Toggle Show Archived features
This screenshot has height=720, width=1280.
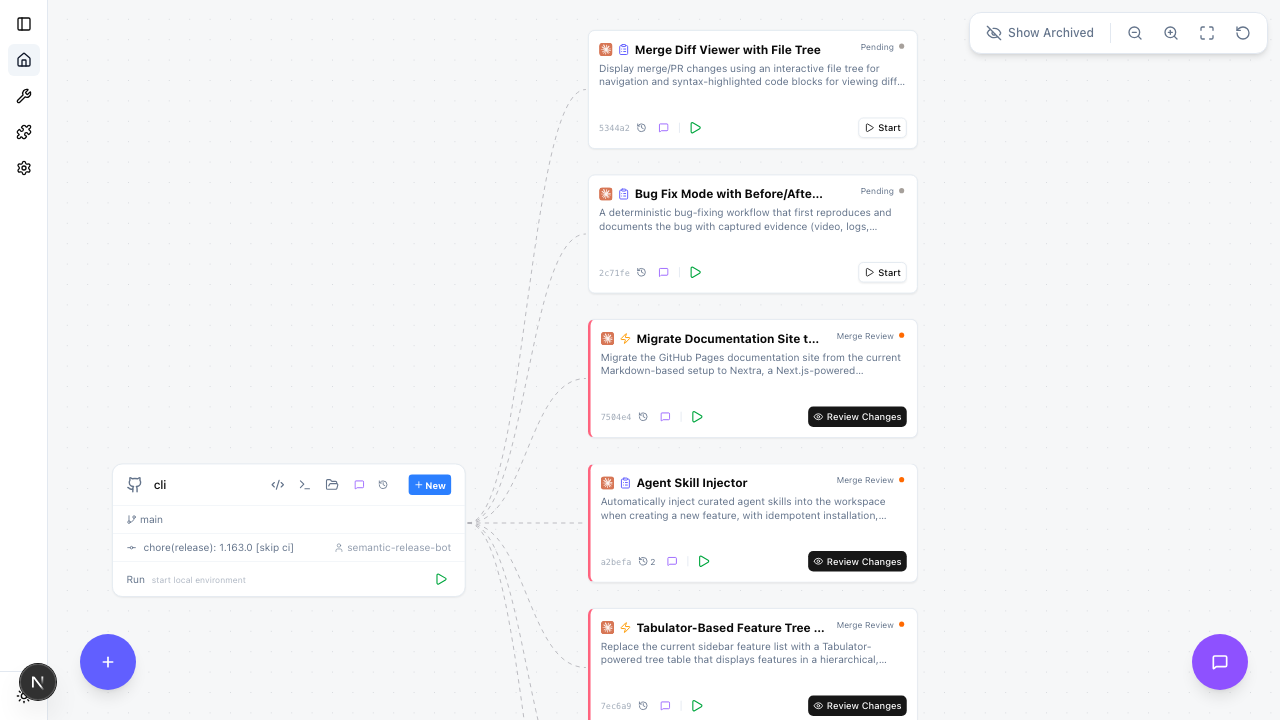[x=1040, y=33]
